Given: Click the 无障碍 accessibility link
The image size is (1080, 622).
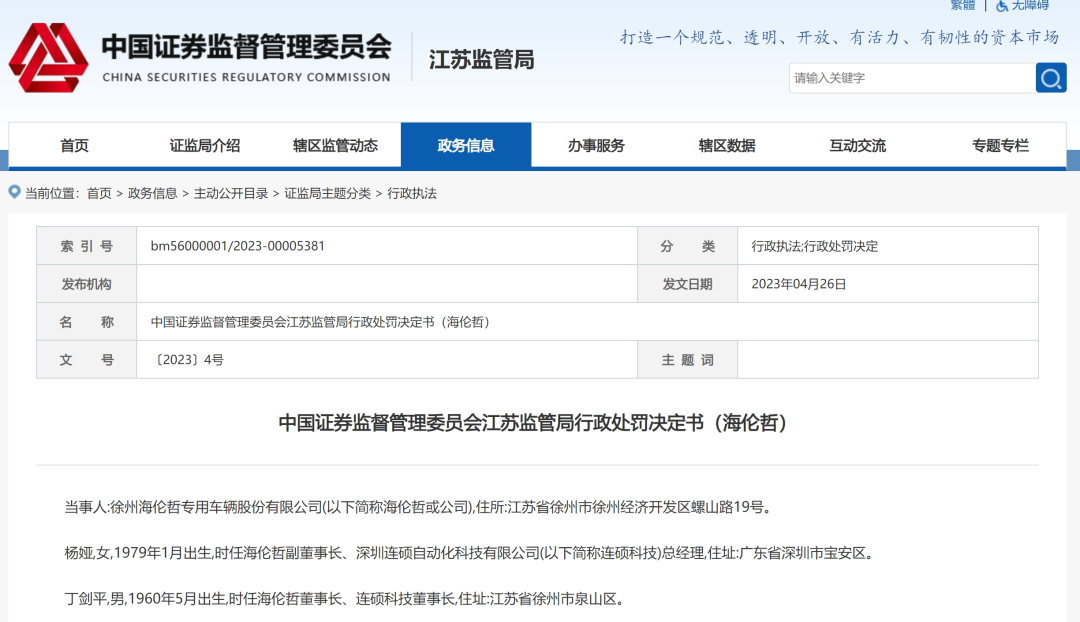Looking at the screenshot, I should click(x=1030, y=6).
